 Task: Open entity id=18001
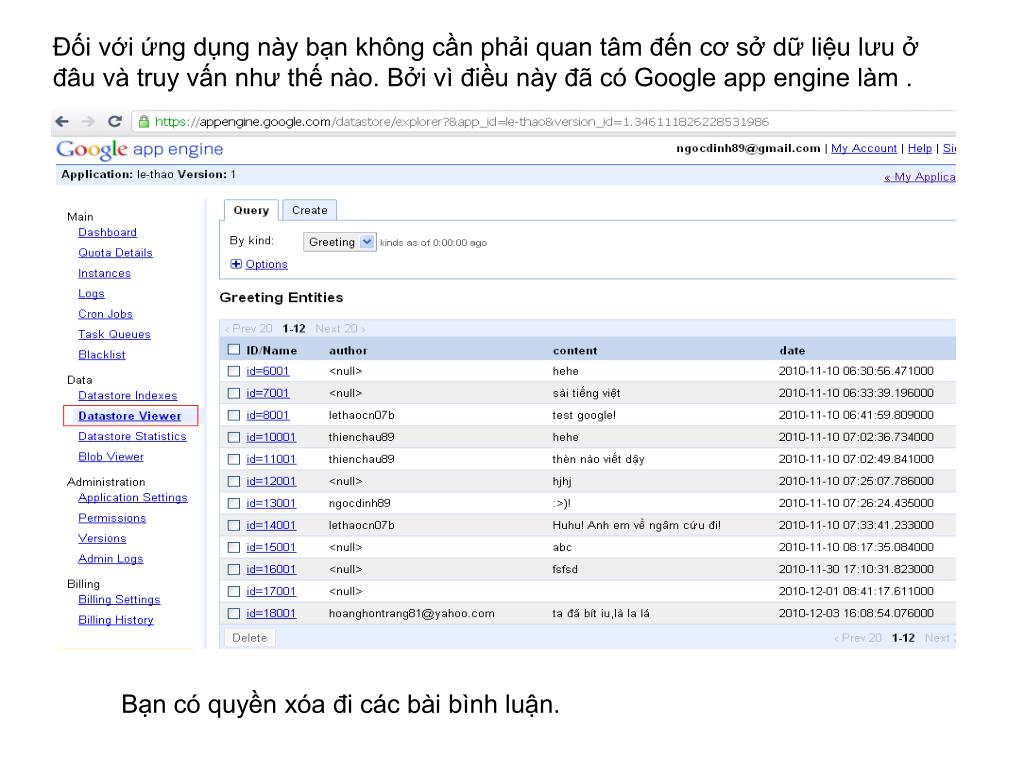pos(271,614)
